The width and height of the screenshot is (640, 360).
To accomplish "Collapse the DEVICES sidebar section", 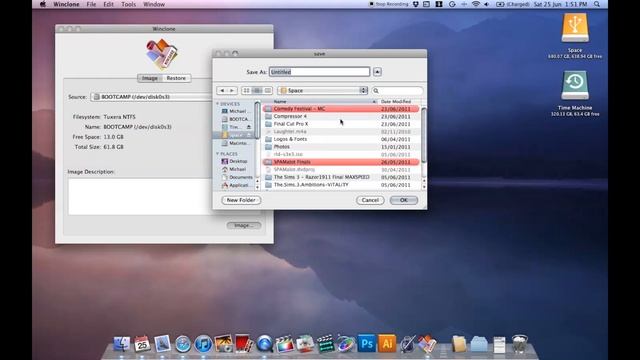I will 218,104.
